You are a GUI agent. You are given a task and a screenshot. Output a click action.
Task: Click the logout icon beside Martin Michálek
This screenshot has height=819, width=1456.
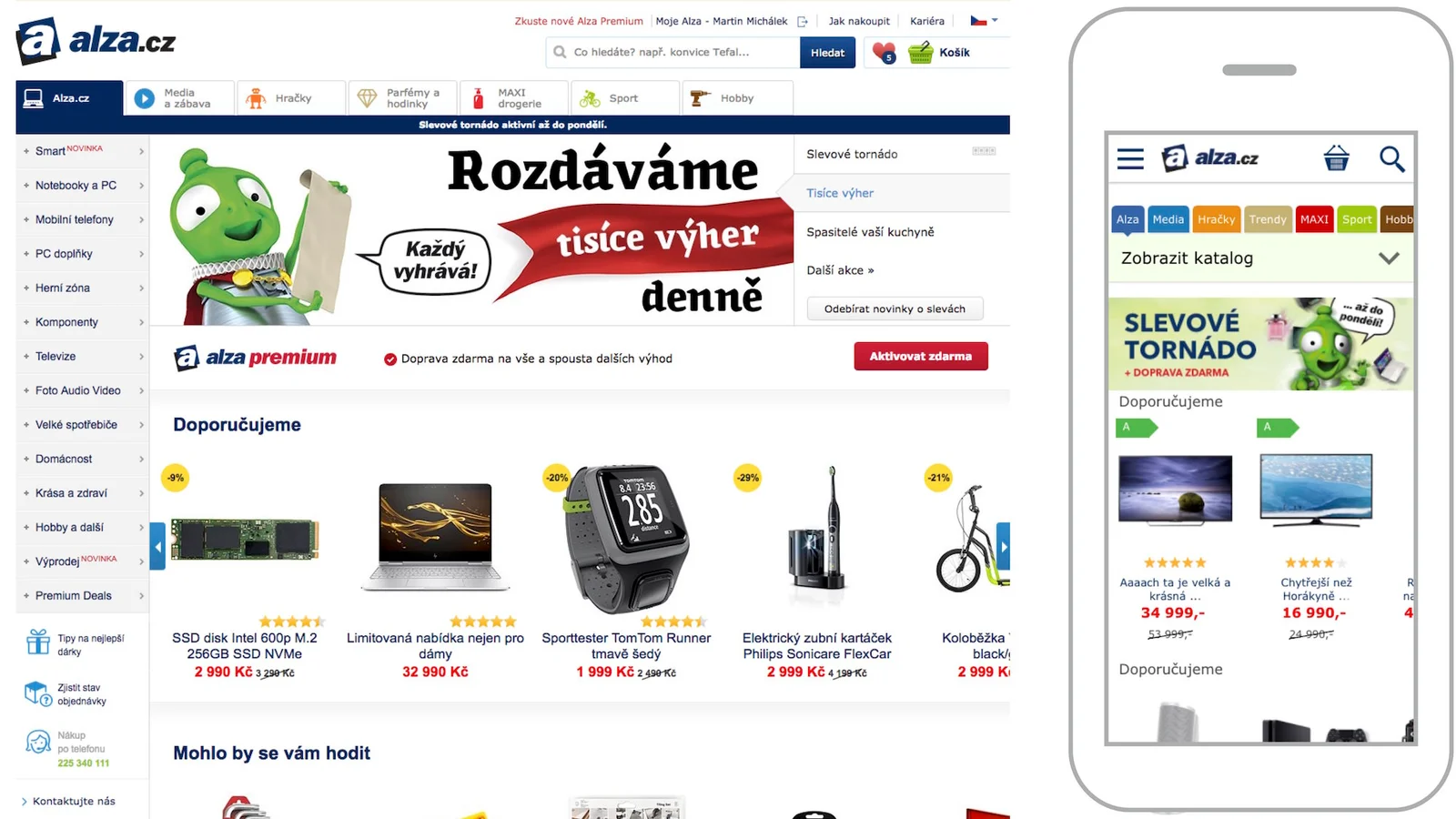point(803,21)
